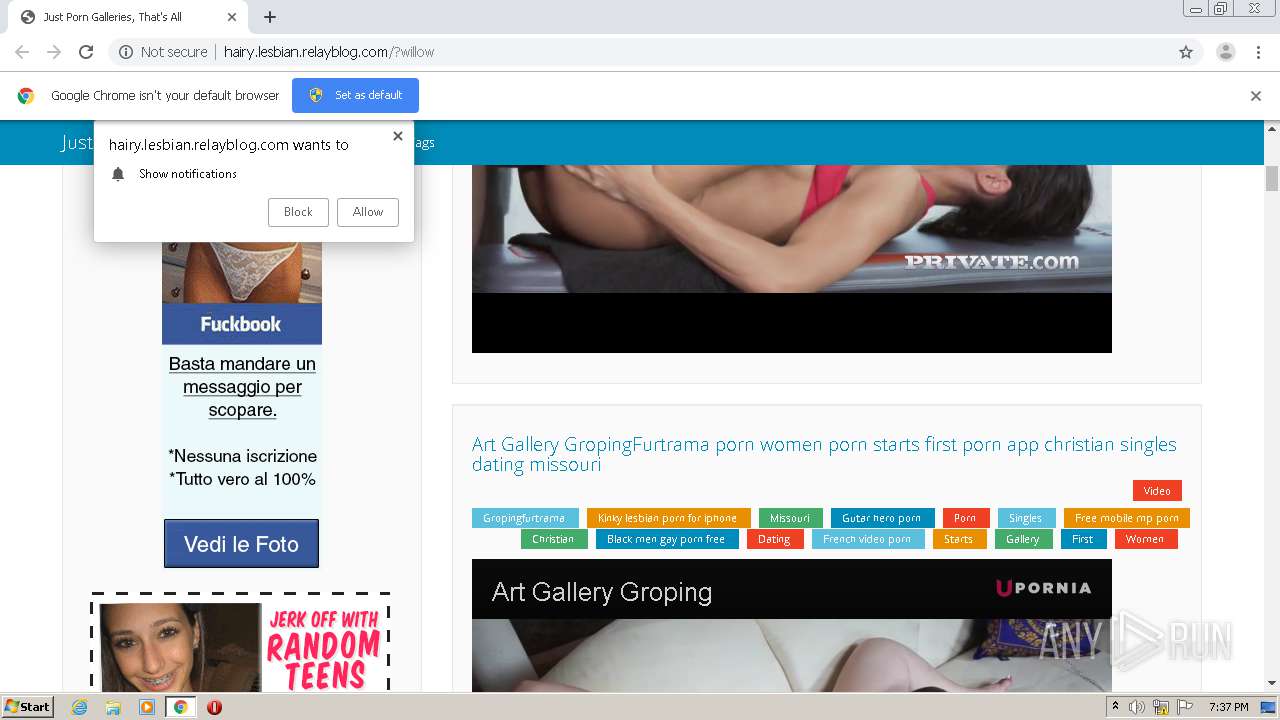
Task: Open the Gallery tag
Action: coord(1023,539)
